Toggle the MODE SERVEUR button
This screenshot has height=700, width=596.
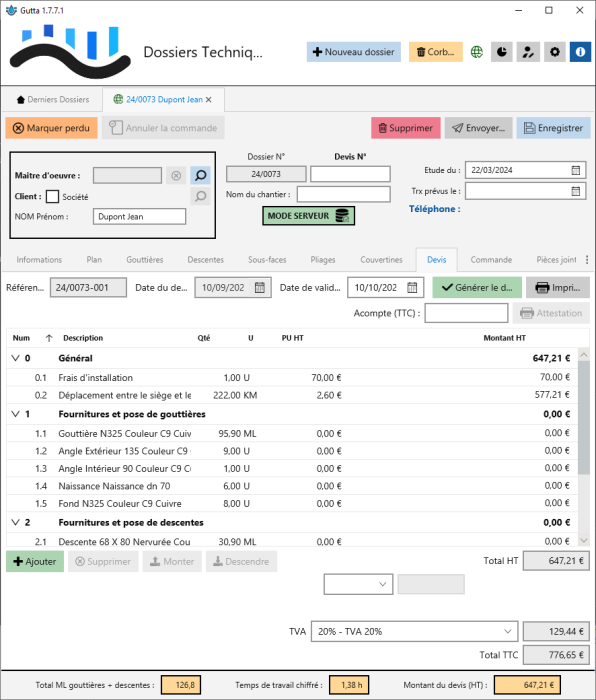308,216
